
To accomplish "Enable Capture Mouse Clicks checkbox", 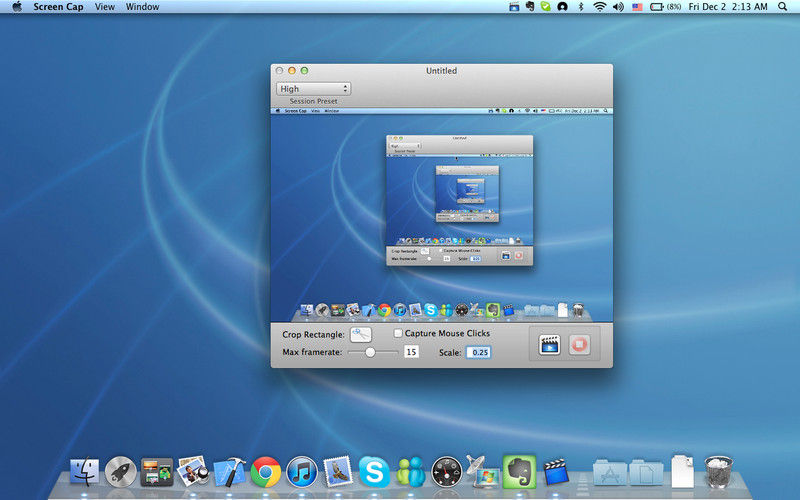I will click(398, 333).
